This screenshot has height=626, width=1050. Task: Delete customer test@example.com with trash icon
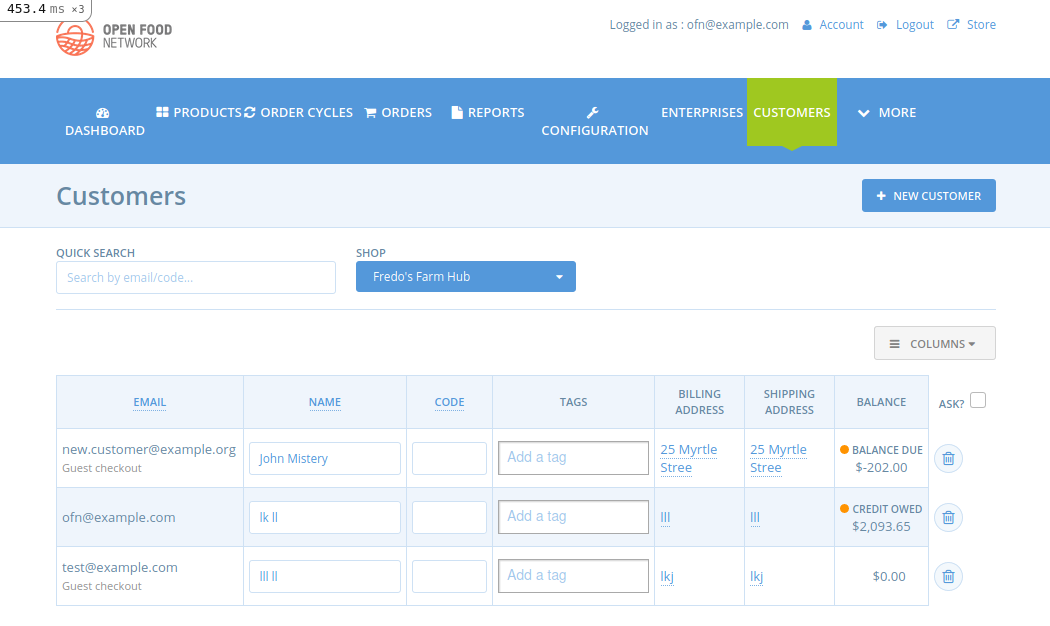click(948, 576)
